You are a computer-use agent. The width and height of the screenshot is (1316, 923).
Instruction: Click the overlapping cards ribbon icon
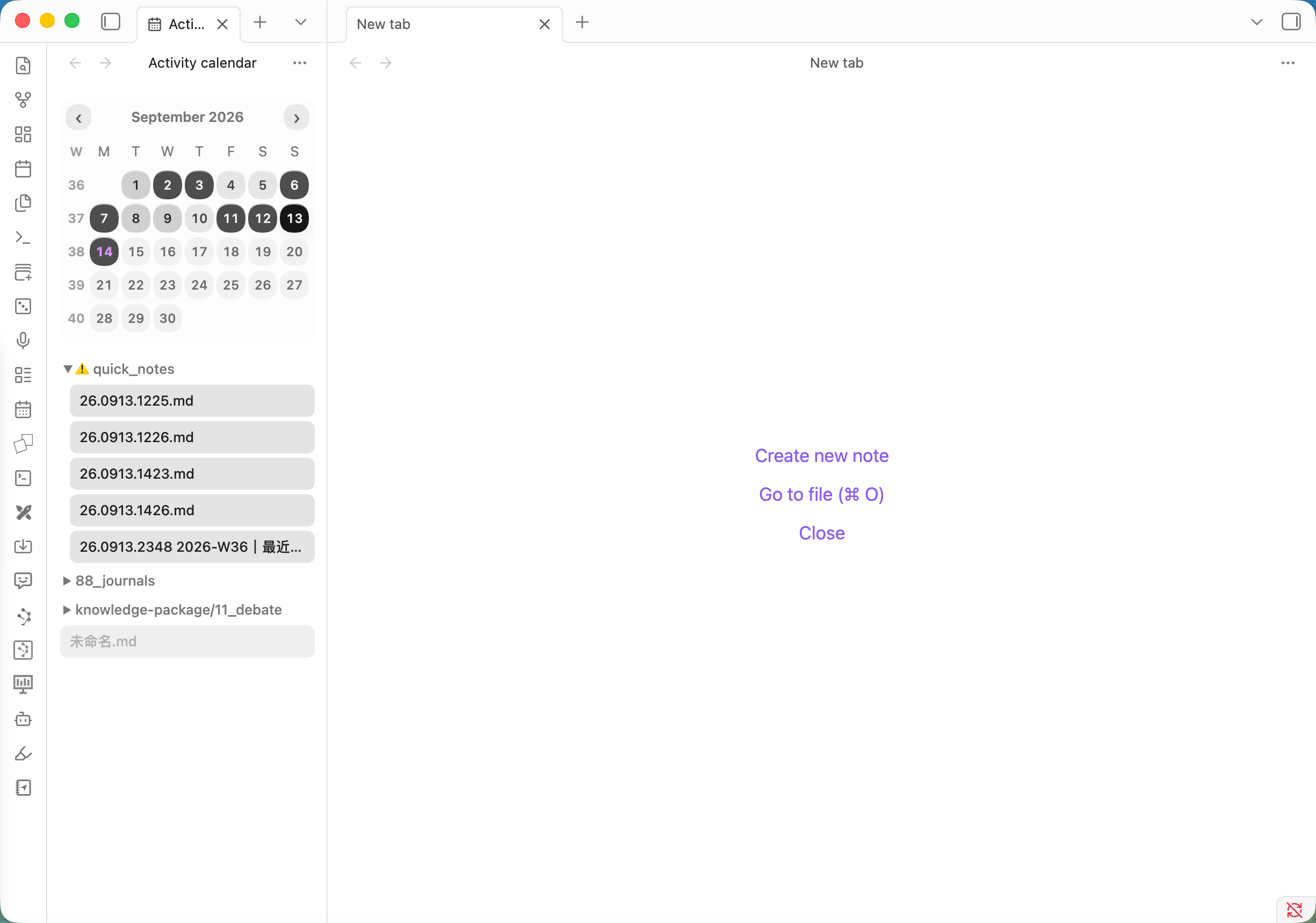pyautogui.click(x=23, y=444)
